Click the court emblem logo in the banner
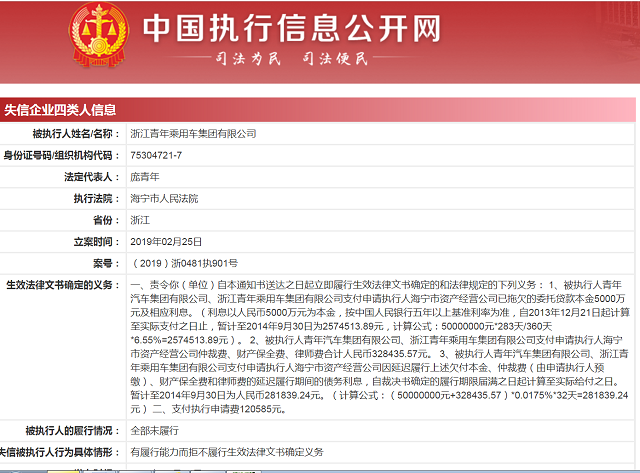Screen dimensions: 640x473 pos(99,35)
